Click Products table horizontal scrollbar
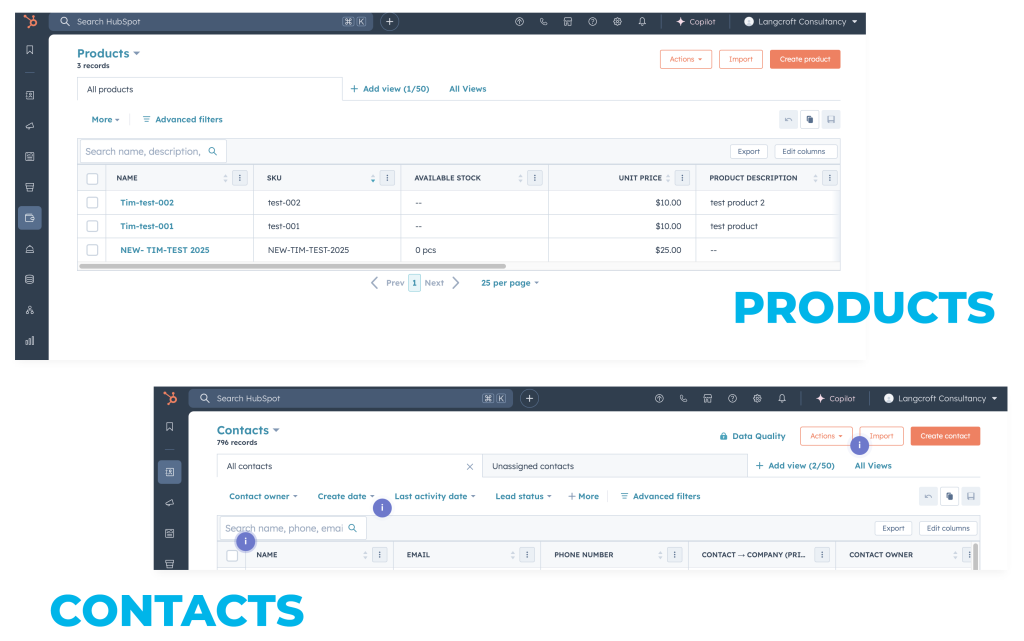 tap(292, 266)
